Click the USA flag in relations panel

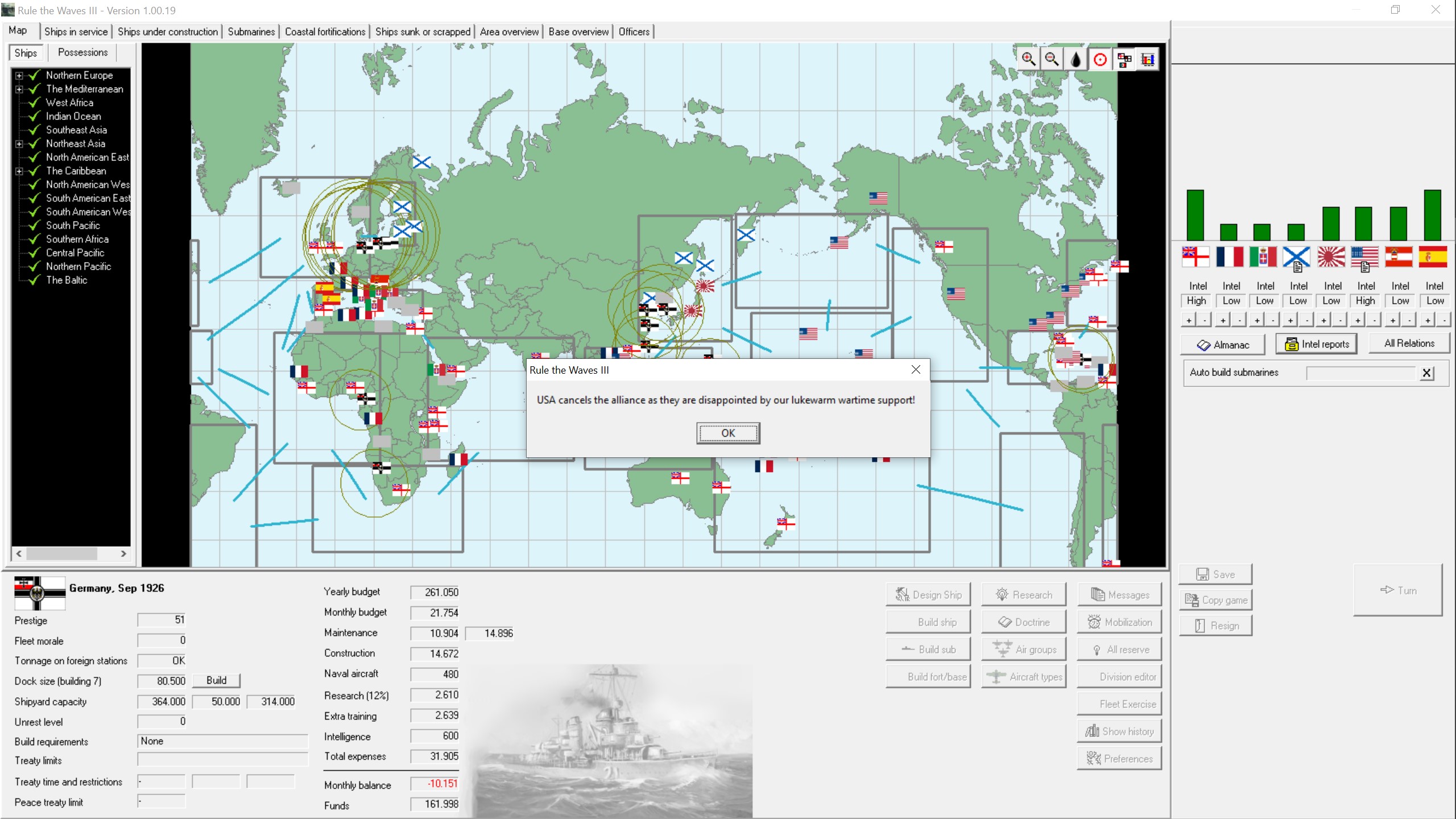(1365, 257)
